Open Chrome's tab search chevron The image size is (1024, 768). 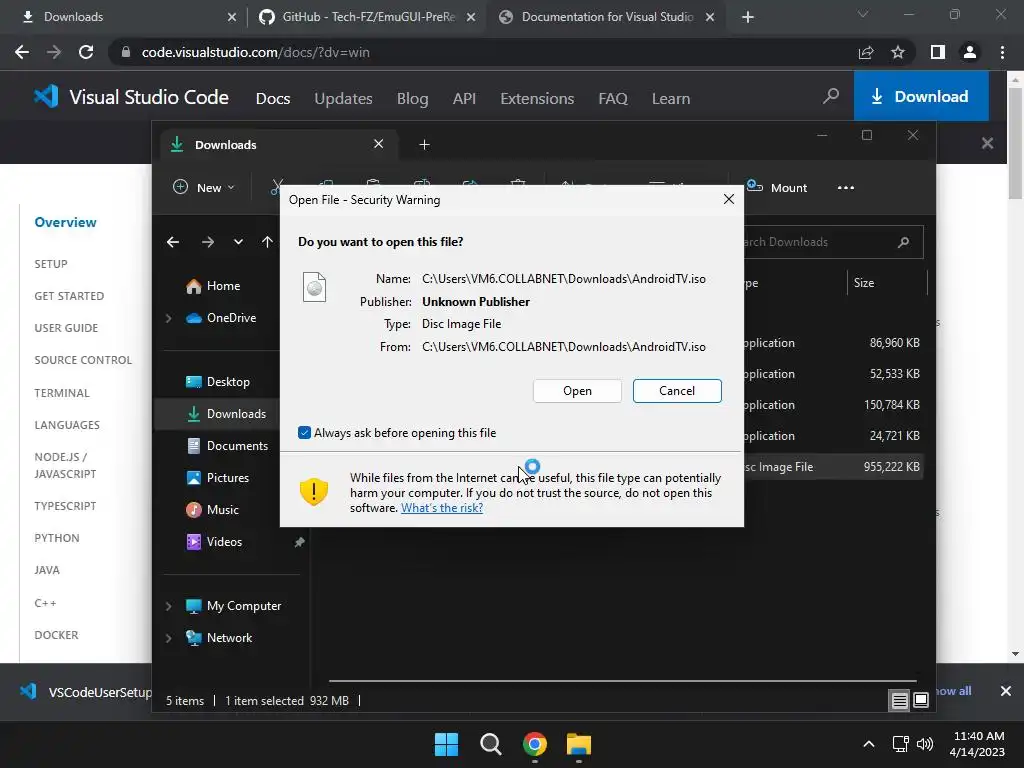click(x=863, y=14)
